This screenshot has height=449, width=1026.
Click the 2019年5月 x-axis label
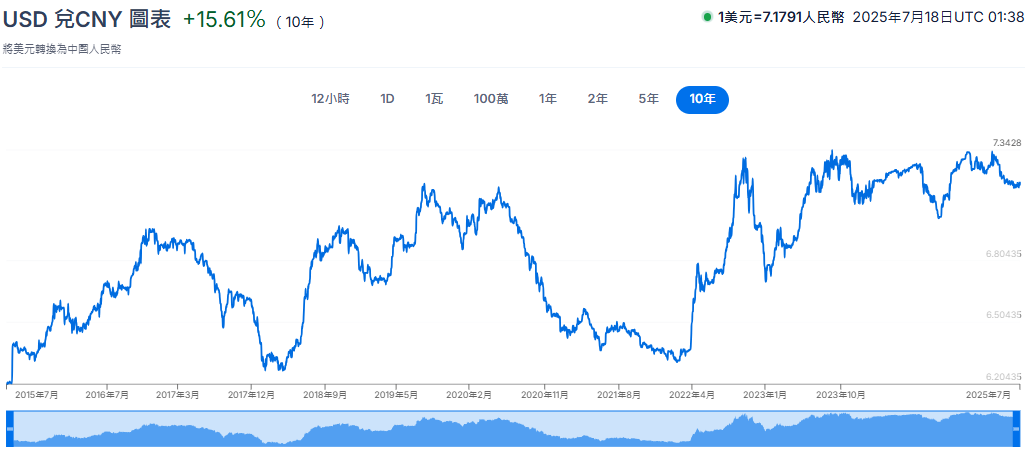pos(397,395)
